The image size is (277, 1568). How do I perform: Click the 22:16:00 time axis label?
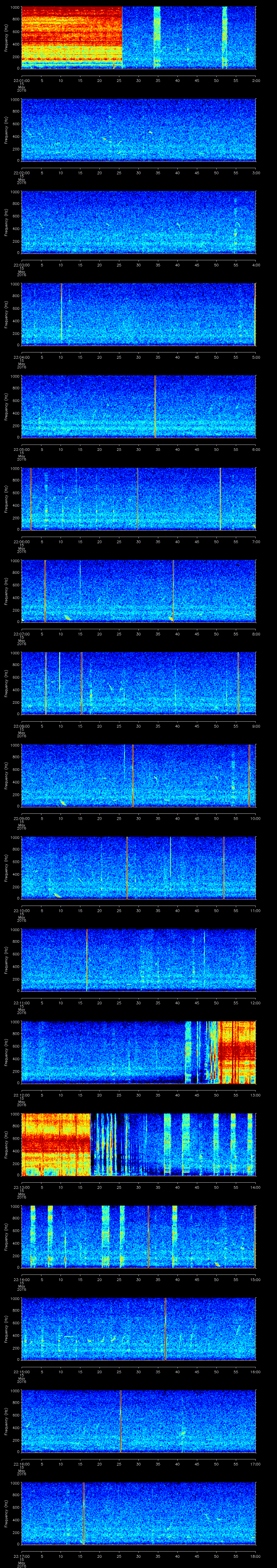21,1464
